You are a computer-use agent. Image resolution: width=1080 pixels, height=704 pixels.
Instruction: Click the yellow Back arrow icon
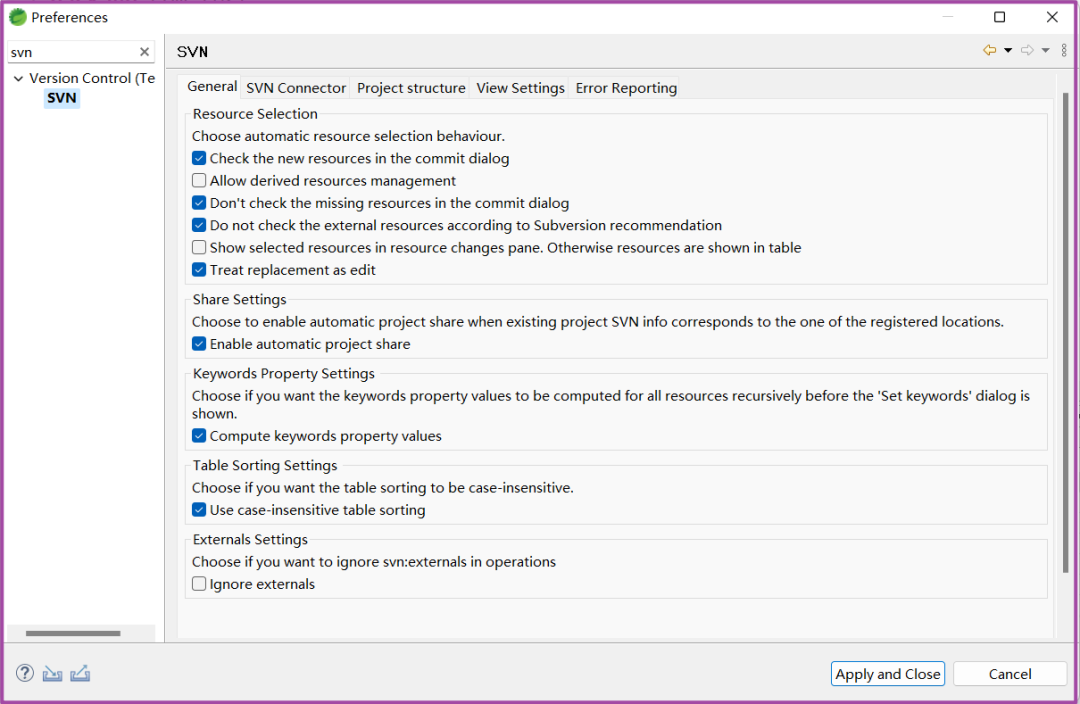[990, 51]
